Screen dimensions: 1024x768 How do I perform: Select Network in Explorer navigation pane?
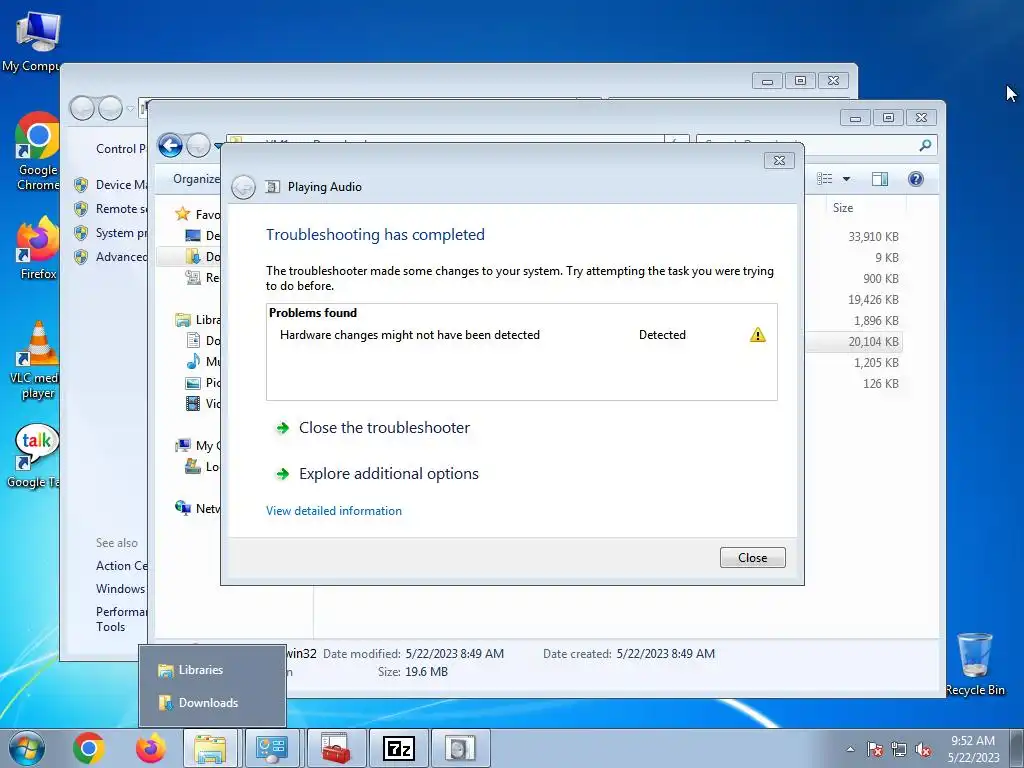tap(197, 508)
